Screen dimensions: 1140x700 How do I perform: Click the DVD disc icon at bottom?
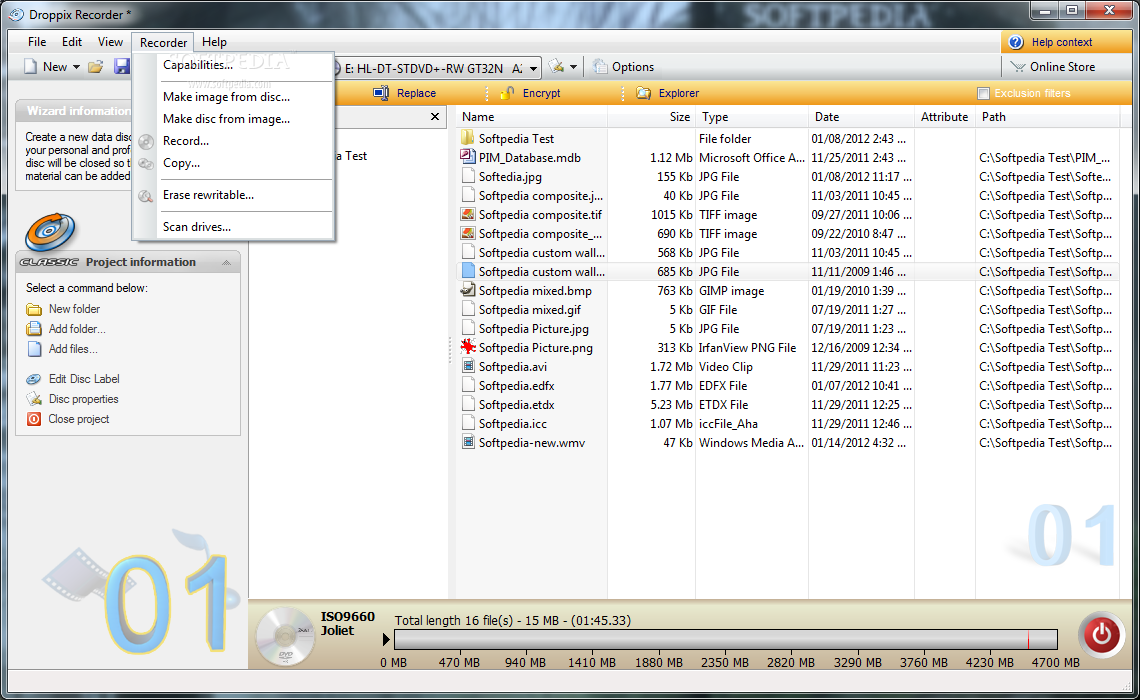pyautogui.click(x=285, y=636)
